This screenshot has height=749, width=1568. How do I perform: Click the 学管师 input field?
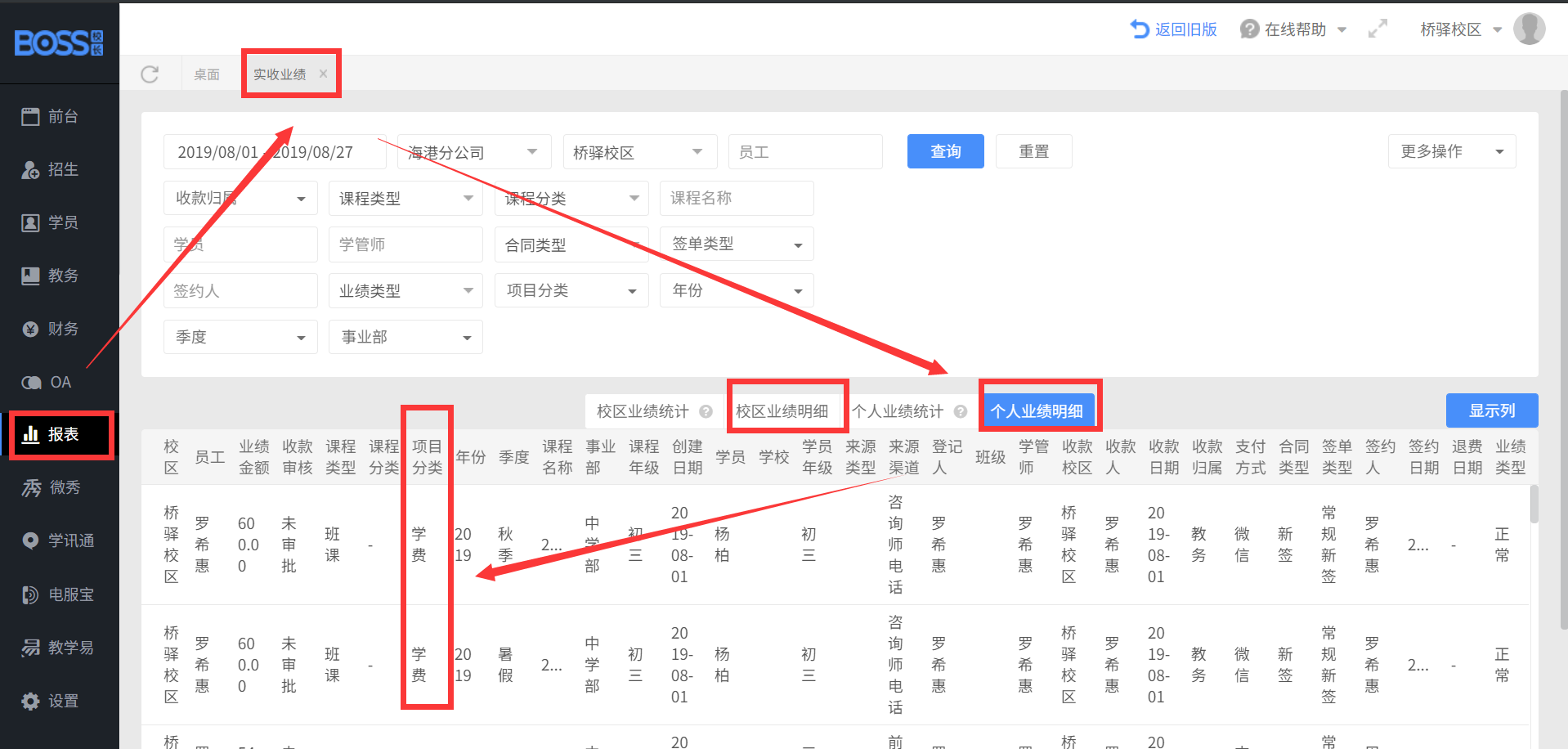click(x=405, y=244)
